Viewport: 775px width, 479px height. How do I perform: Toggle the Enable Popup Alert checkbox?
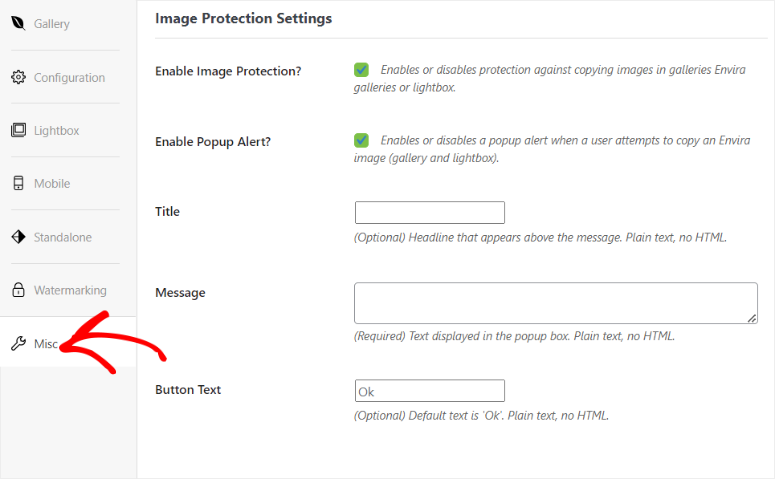(x=361, y=140)
